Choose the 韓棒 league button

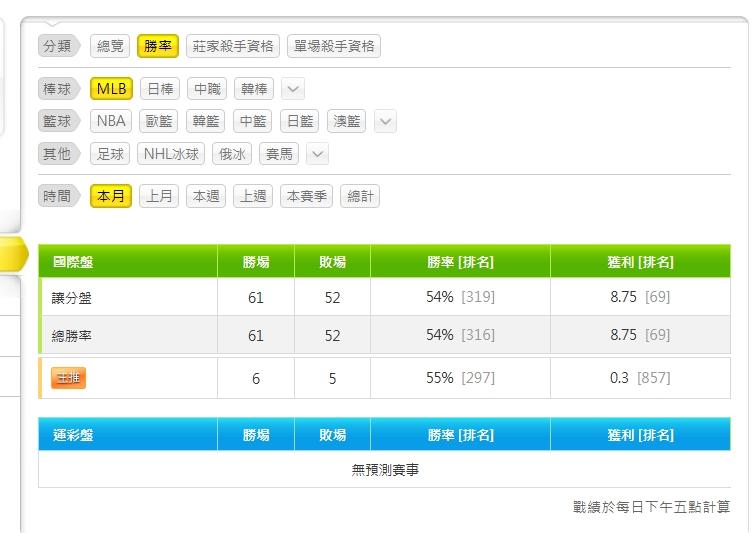point(254,89)
